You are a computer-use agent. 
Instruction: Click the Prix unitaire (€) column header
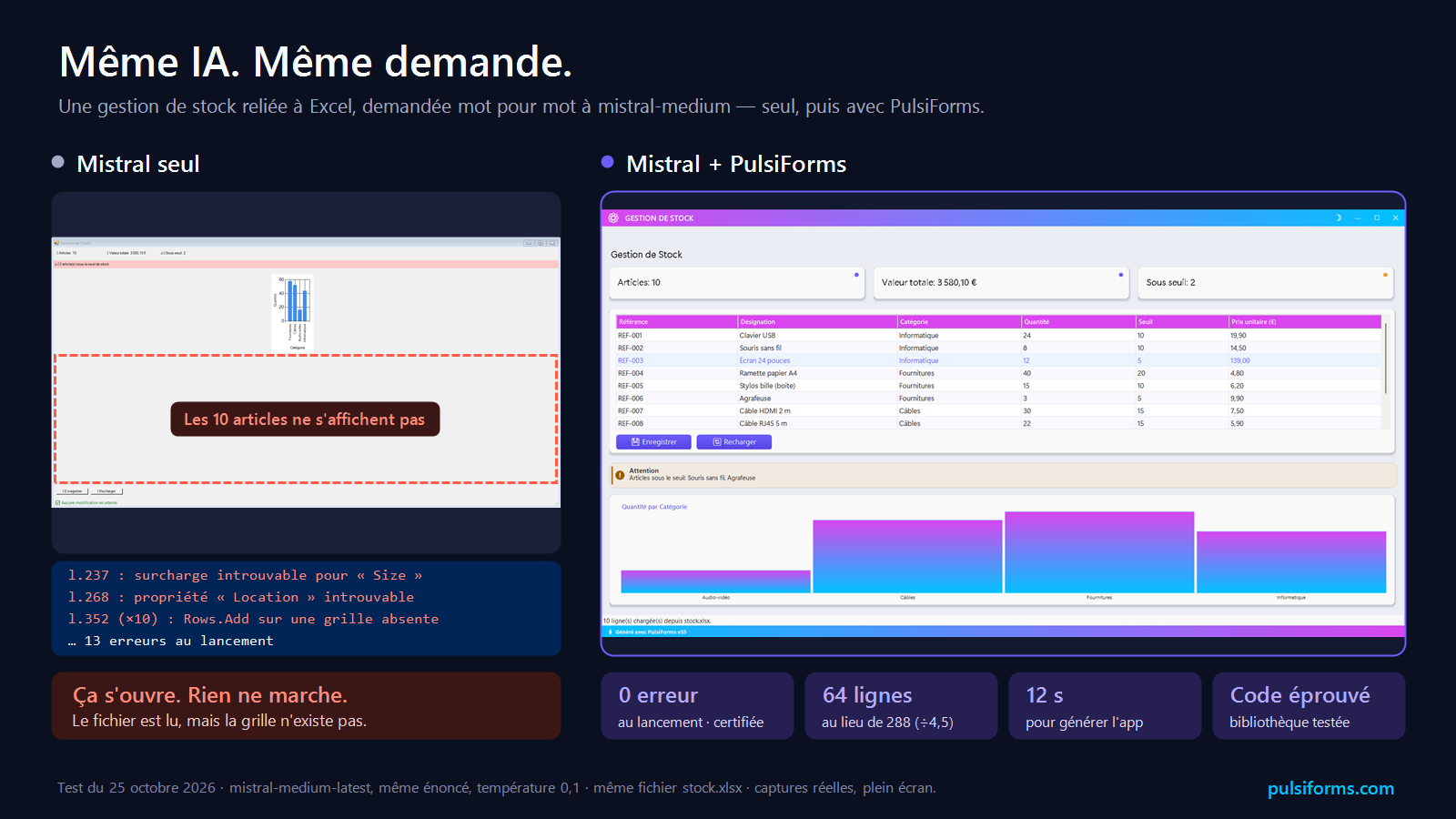point(1305,321)
